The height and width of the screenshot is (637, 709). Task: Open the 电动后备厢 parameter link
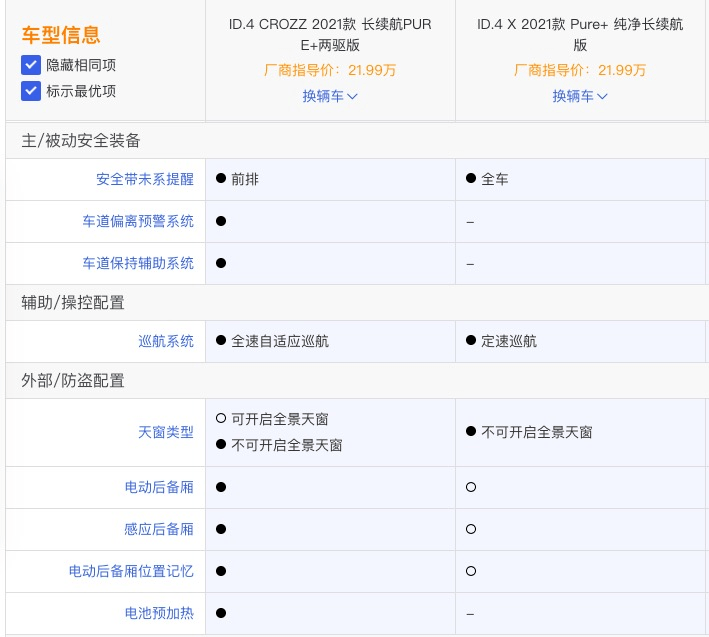[x=159, y=487]
